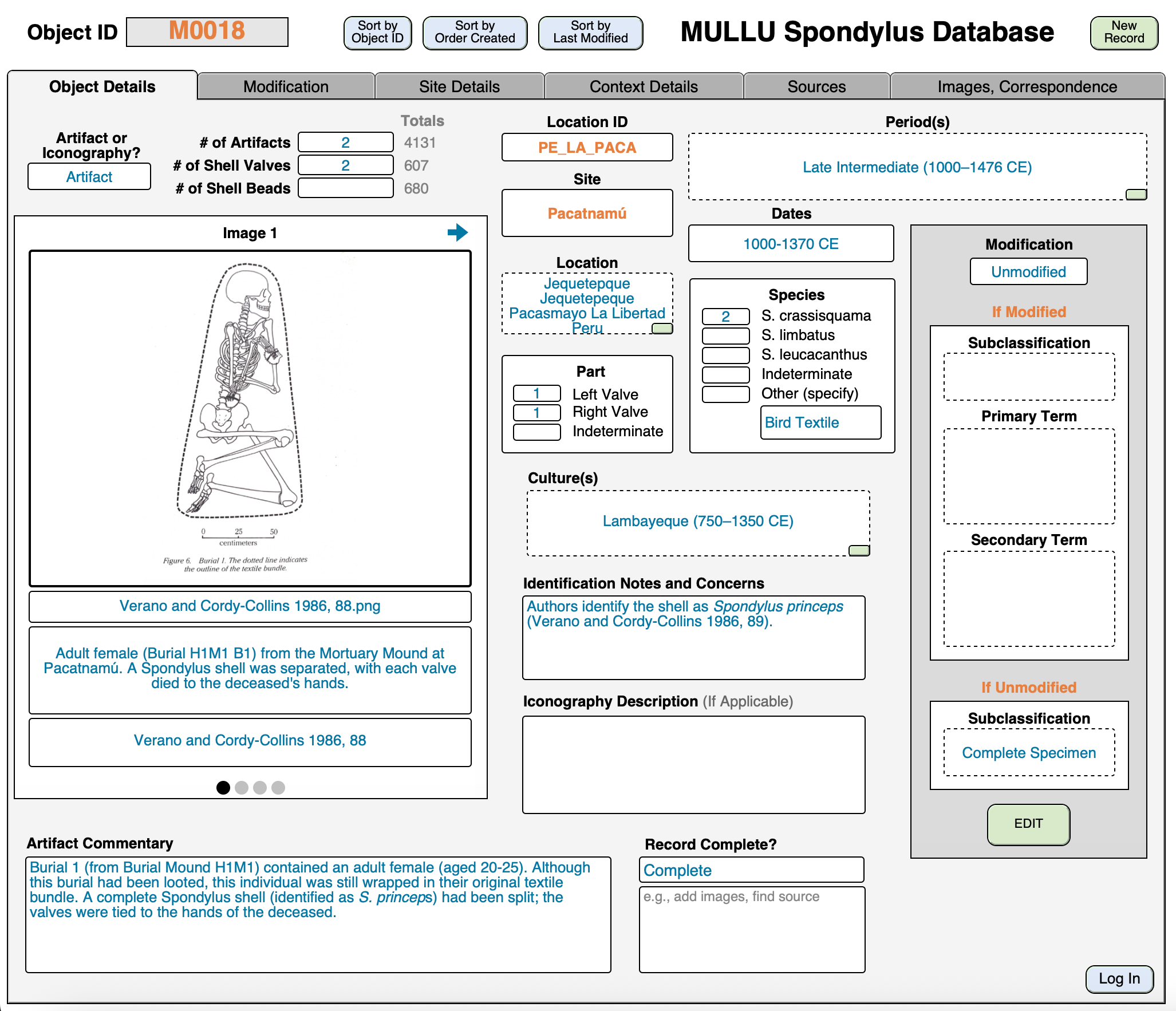This screenshot has width=1176, height=1011.
Task: Click the next image blue arrow
Action: click(457, 232)
